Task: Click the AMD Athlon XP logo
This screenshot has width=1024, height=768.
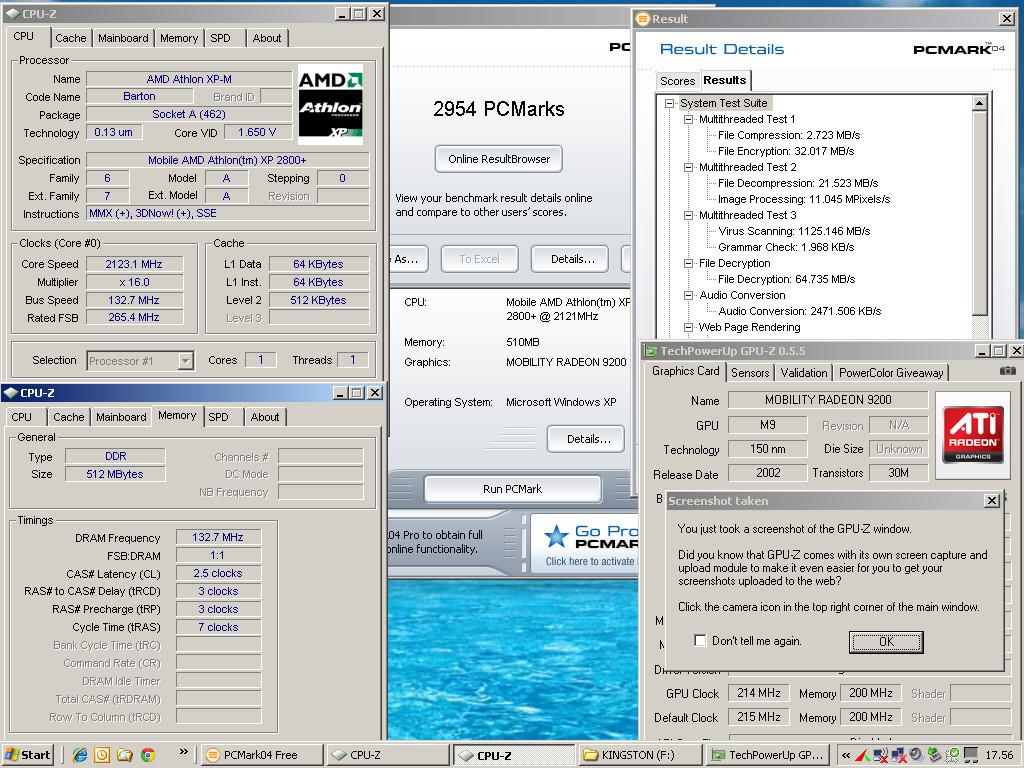Action: tap(330, 104)
